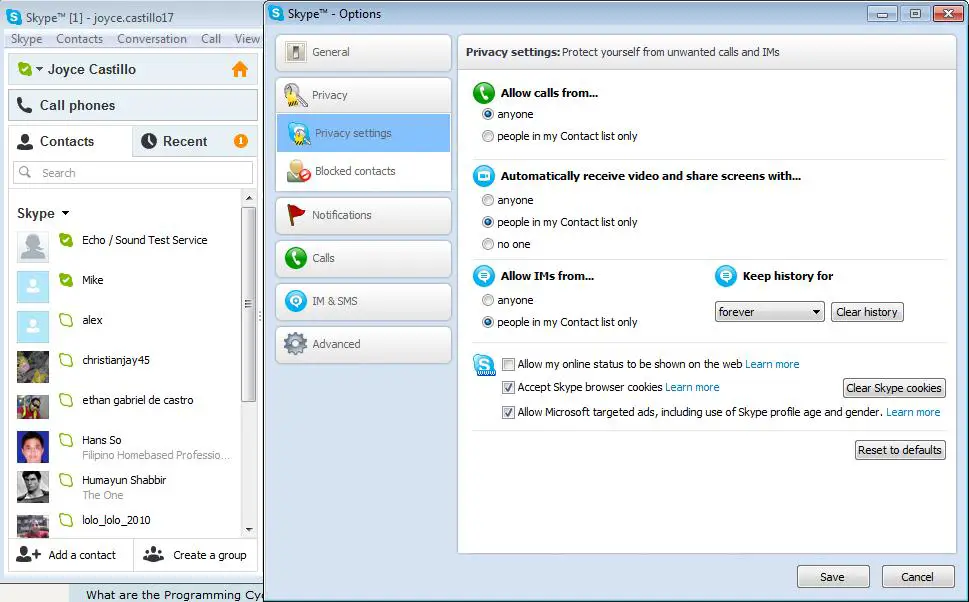Screen dimensions: 969x602
Task: Open the Conversation menu
Action: click(152, 39)
